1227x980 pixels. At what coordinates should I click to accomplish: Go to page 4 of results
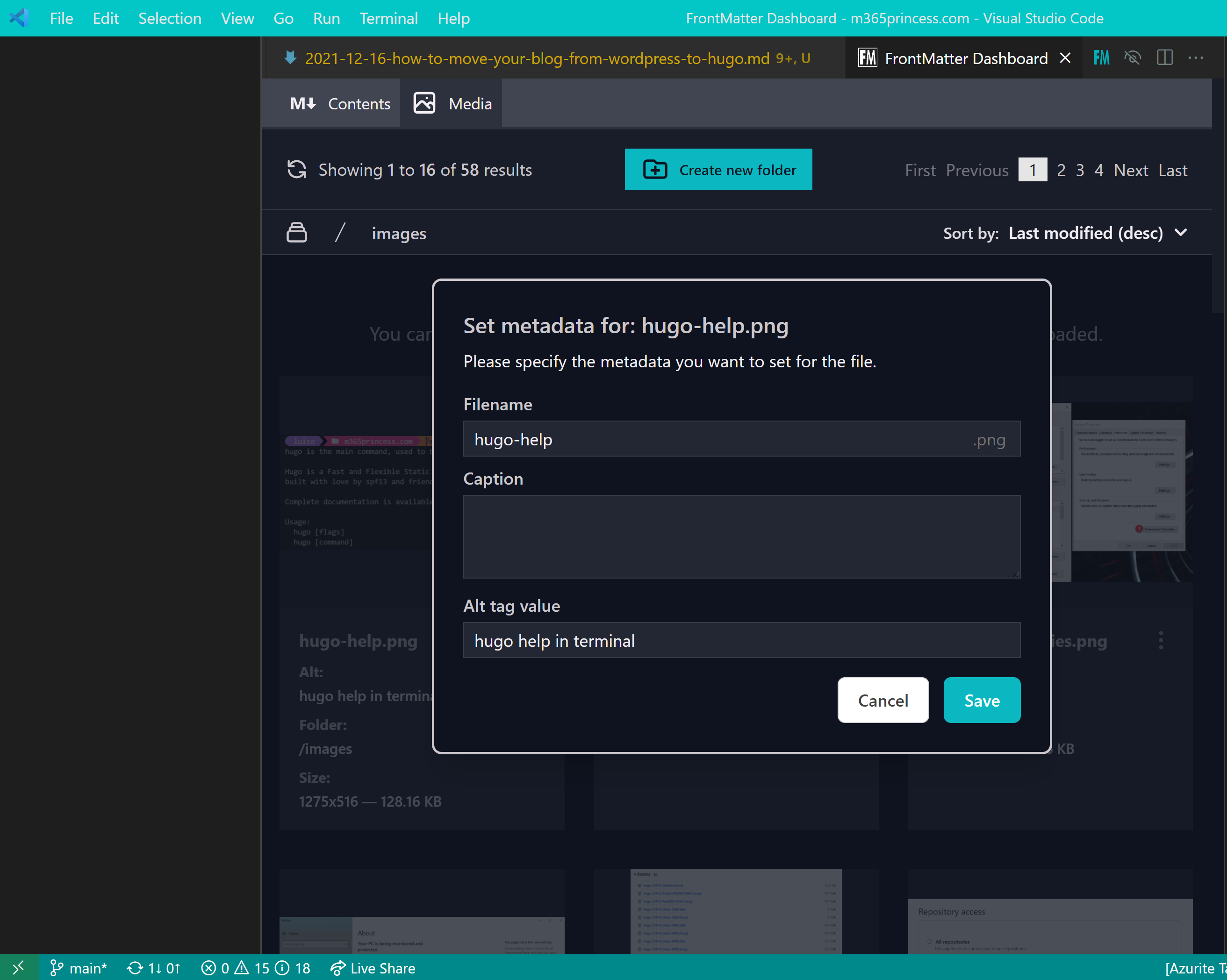point(1099,170)
